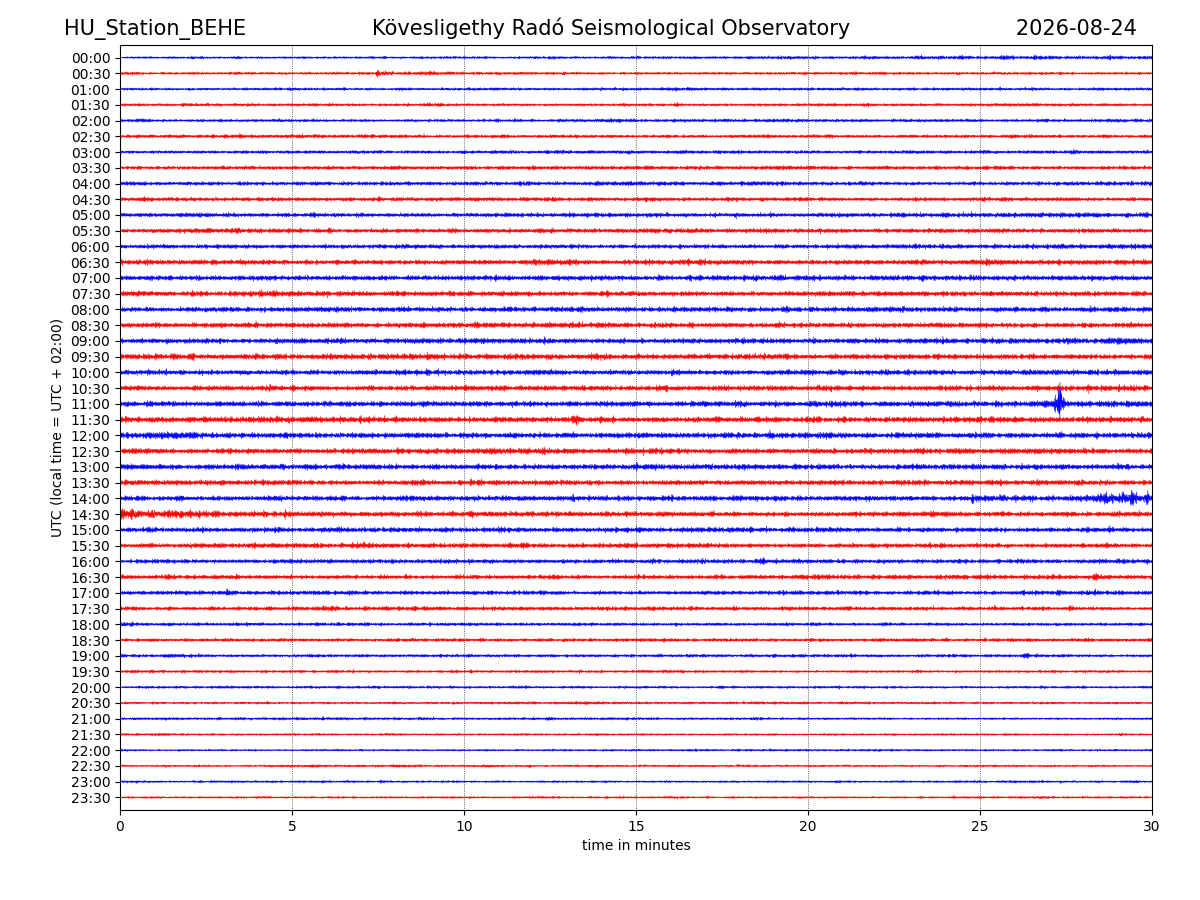
Task: Click the small event on 19:00 trace
Action: (x=1026, y=656)
